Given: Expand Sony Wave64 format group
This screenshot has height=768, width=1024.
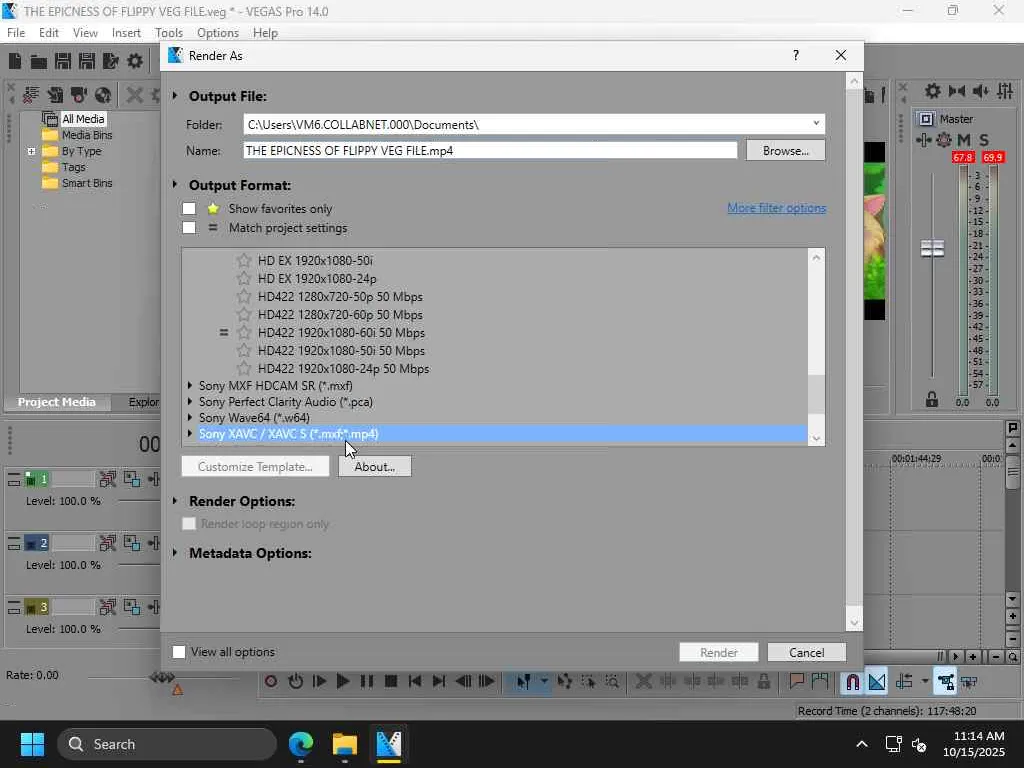Looking at the screenshot, I should tap(190, 417).
